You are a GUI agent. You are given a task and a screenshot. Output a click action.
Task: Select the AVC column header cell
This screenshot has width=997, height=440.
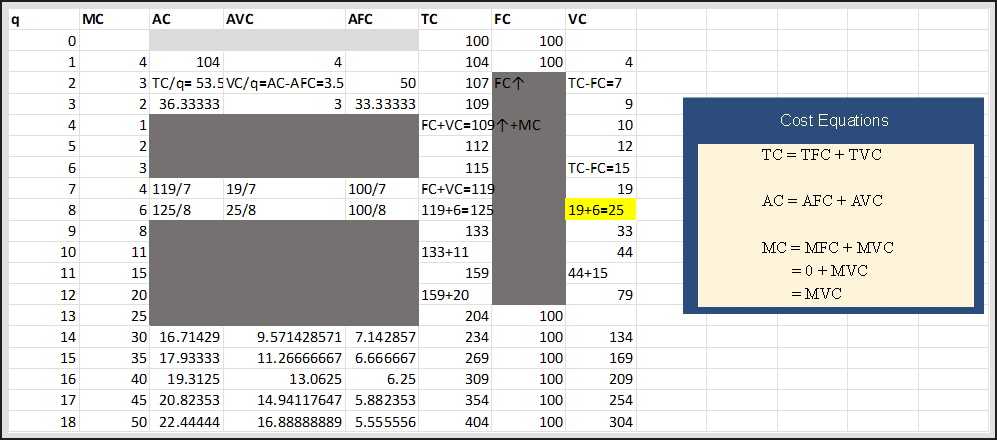coord(284,20)
